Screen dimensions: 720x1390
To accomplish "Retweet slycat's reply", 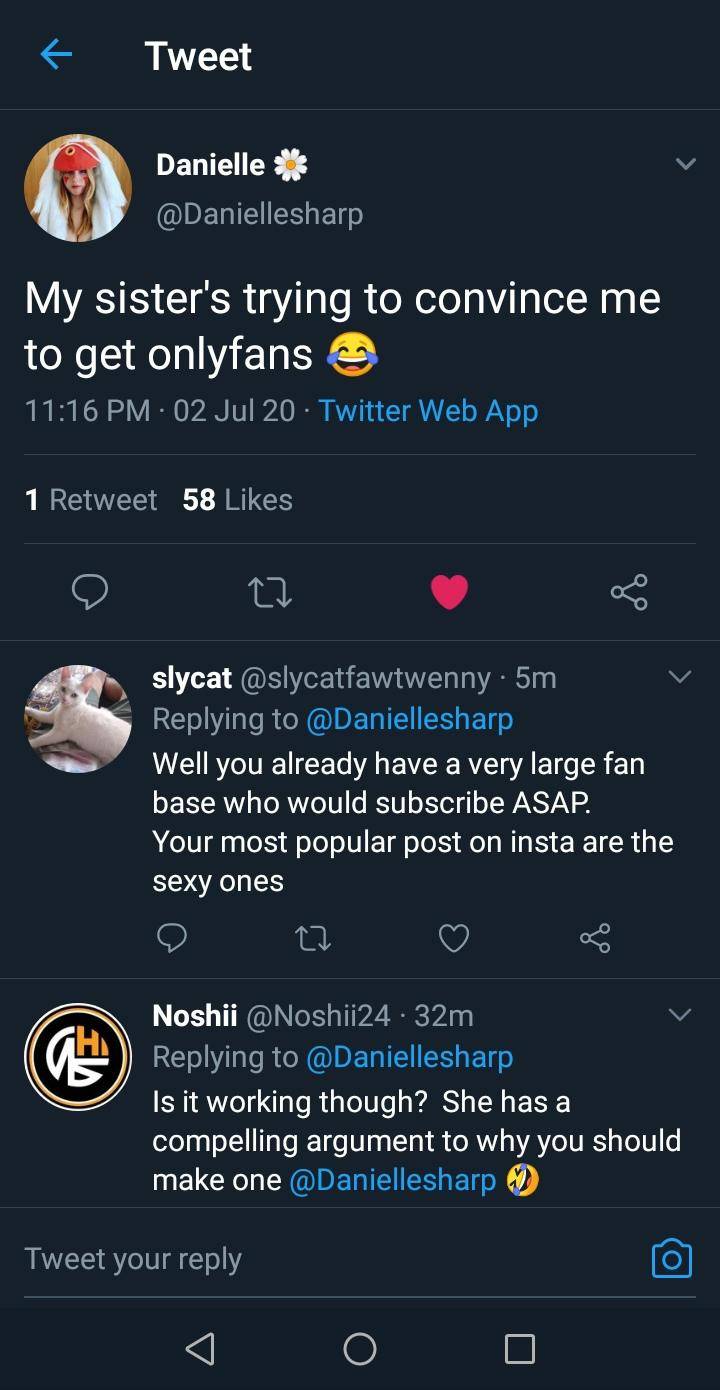I will 313,937.
